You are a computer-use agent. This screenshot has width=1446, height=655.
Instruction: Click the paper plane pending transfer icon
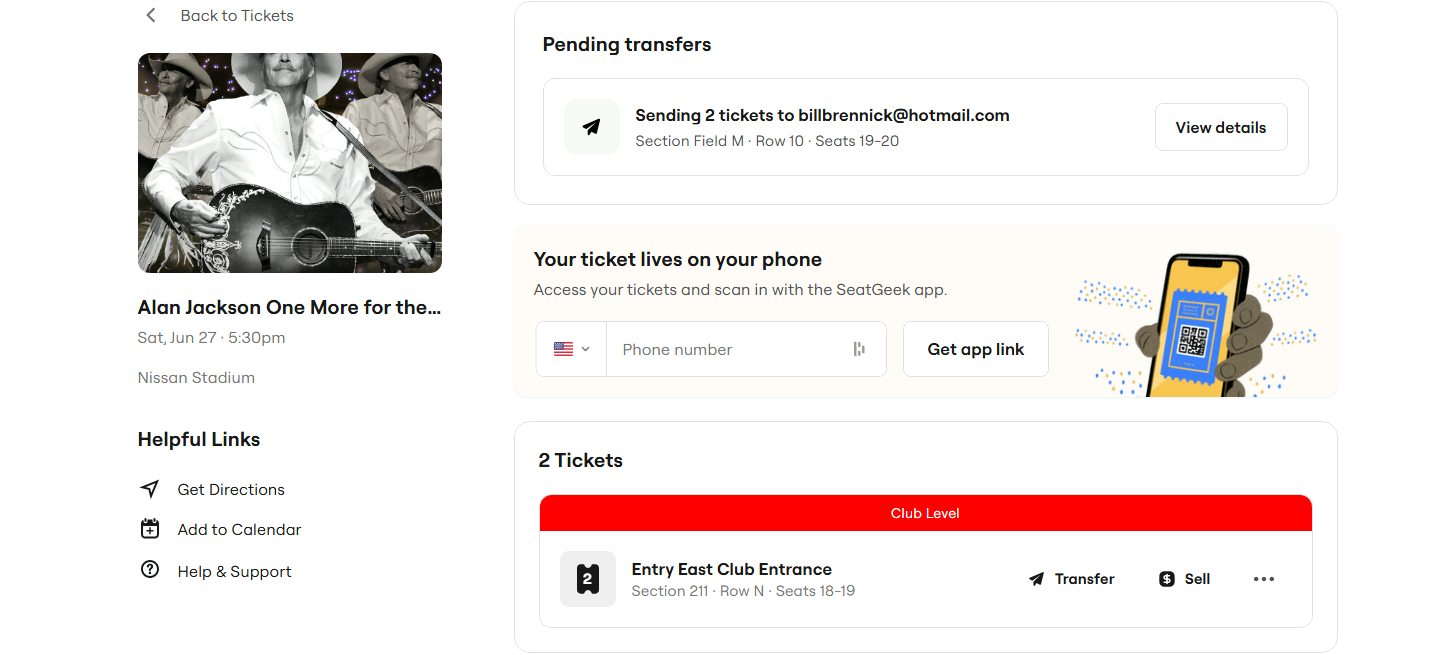(592, 127)
